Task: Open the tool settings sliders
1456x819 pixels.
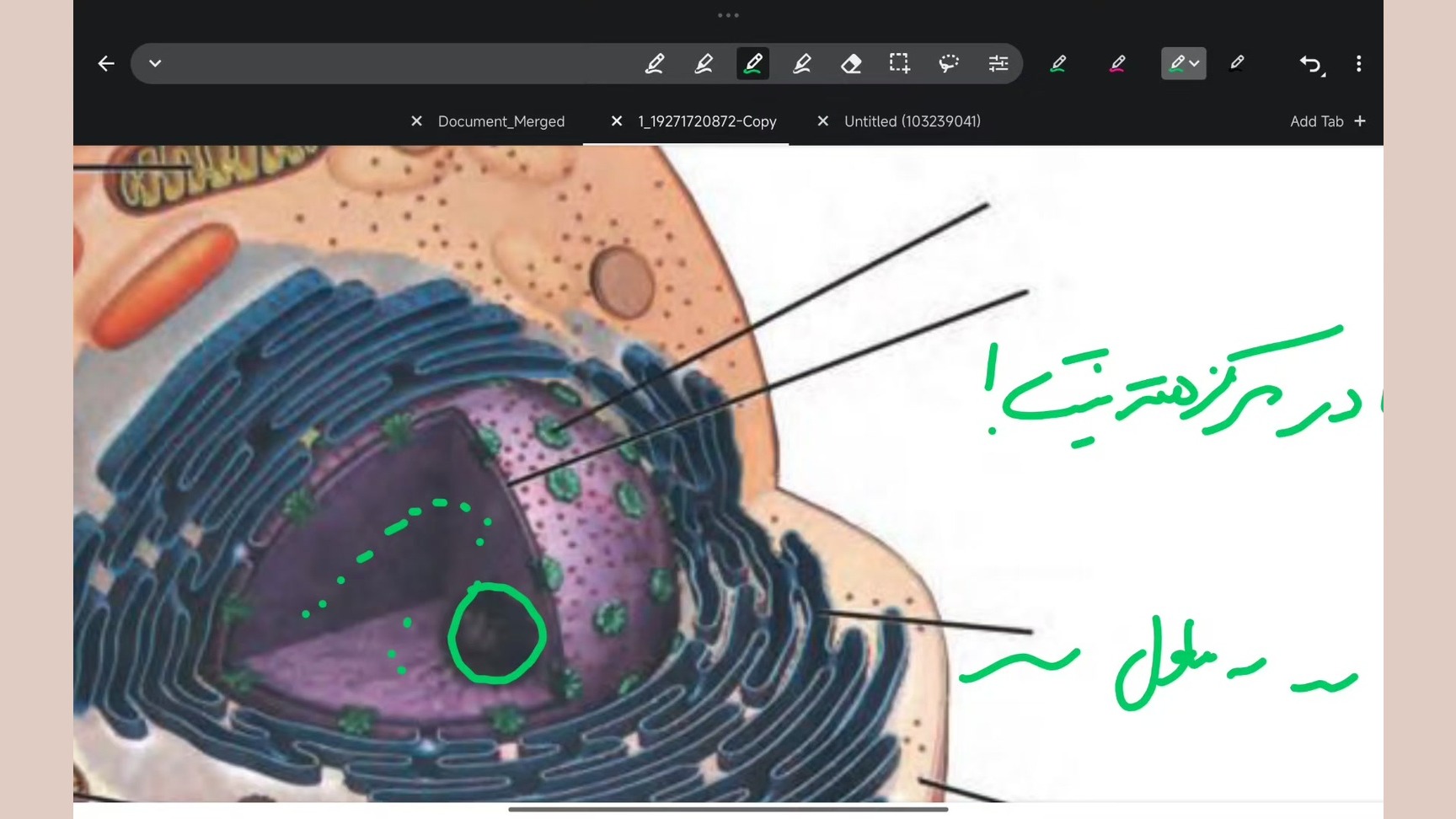Action: (998, 63)
